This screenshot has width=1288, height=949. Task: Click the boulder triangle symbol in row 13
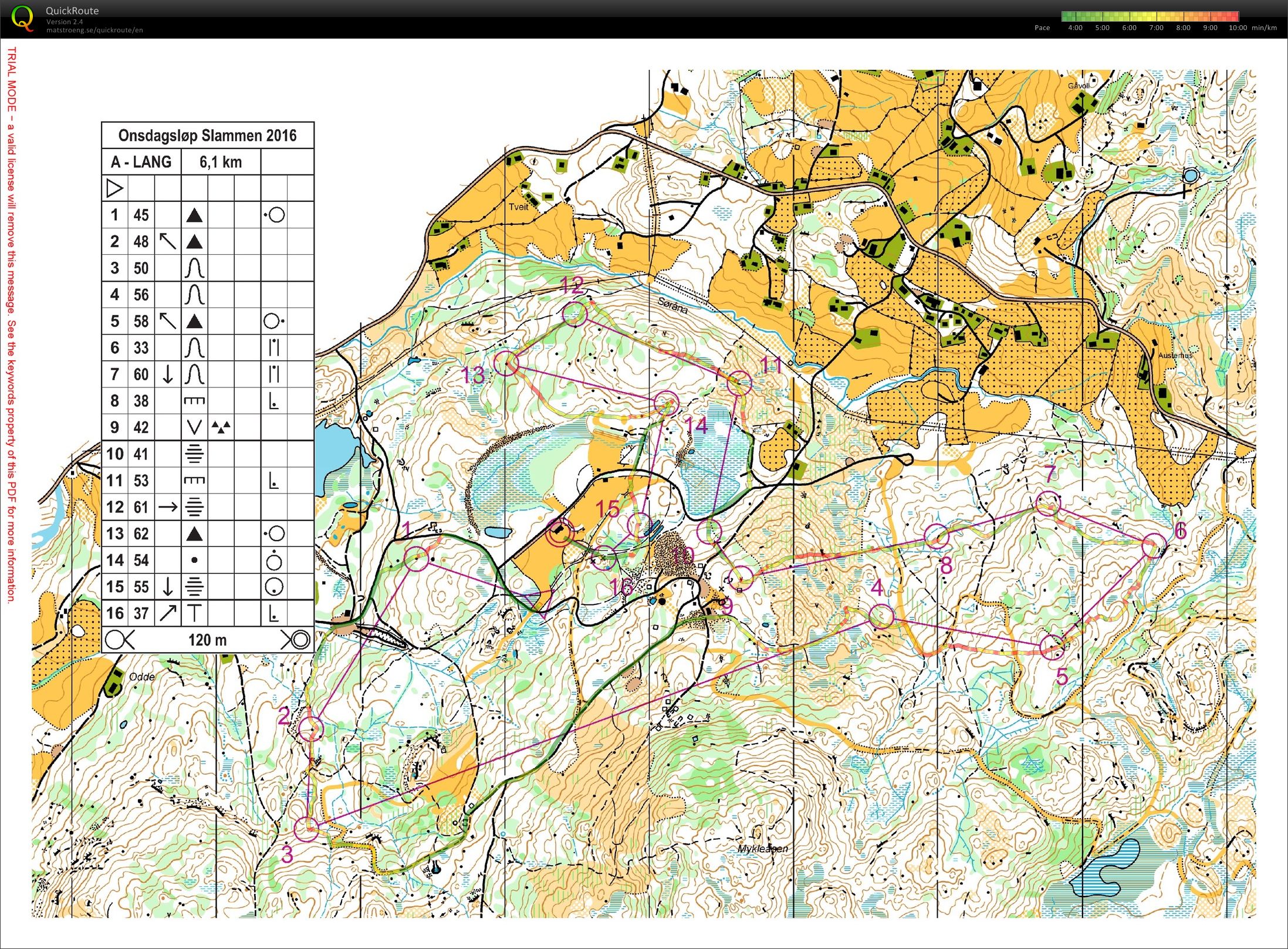click(194, 533)
